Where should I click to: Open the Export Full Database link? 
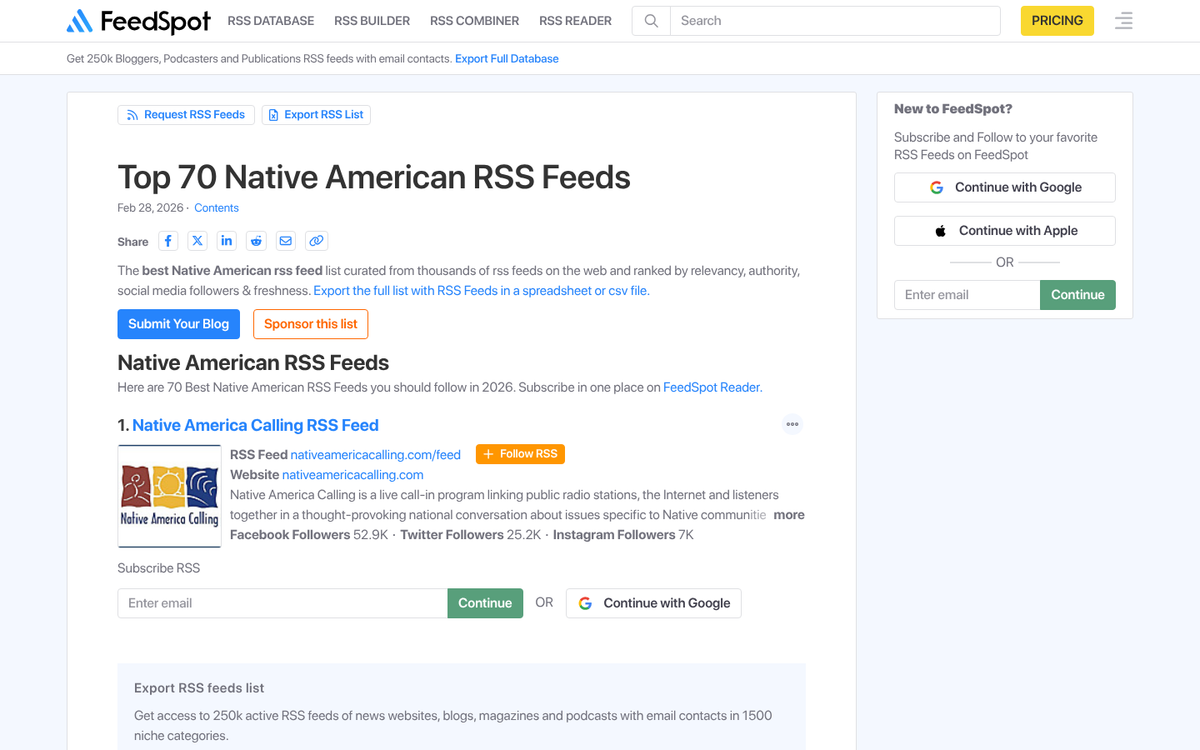506,58
